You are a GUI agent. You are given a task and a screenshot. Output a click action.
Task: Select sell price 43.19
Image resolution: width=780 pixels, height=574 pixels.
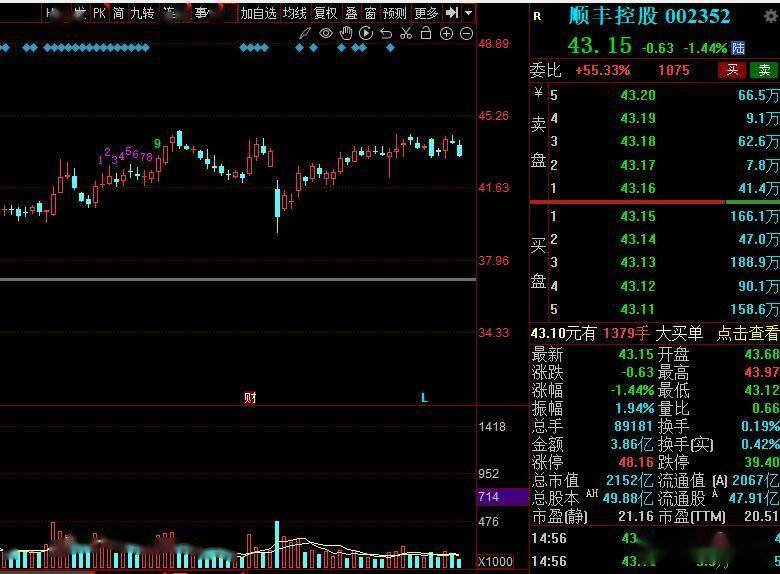638,118
